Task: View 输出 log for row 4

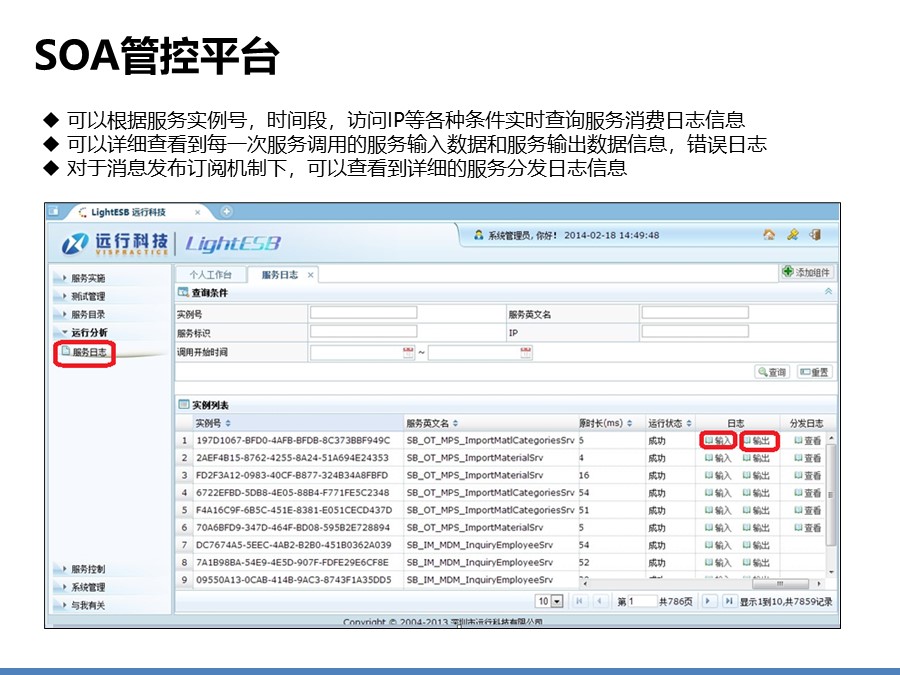Action: pos(757,493)
